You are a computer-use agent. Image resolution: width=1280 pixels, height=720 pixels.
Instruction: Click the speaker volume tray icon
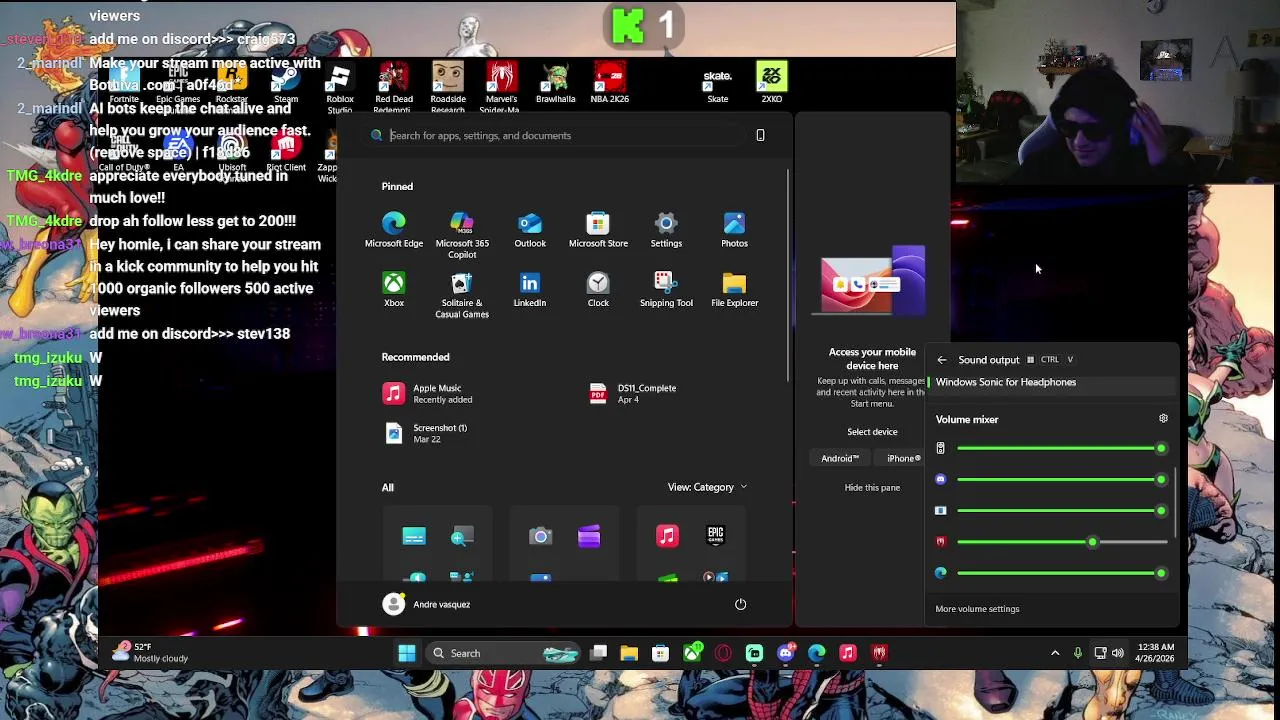[1117, 653]
